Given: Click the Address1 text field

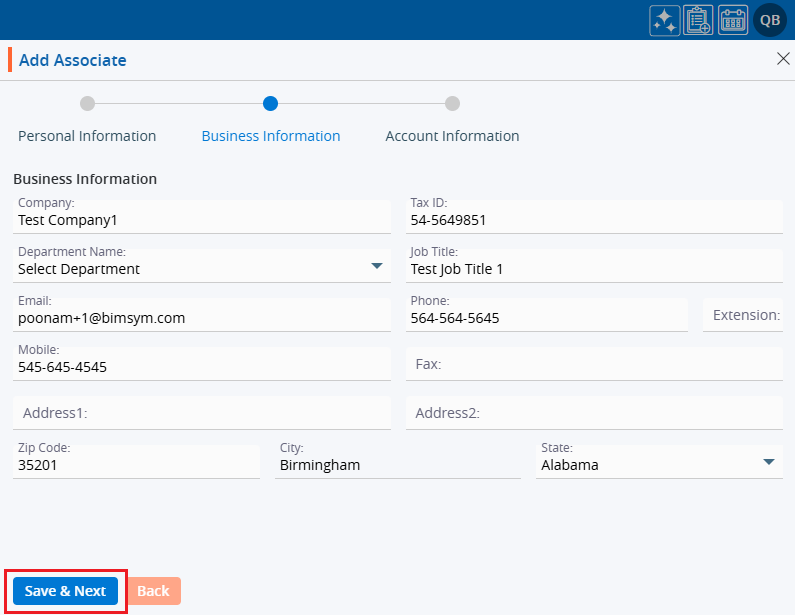Looking at the screenshot, I should pos(200,413).
